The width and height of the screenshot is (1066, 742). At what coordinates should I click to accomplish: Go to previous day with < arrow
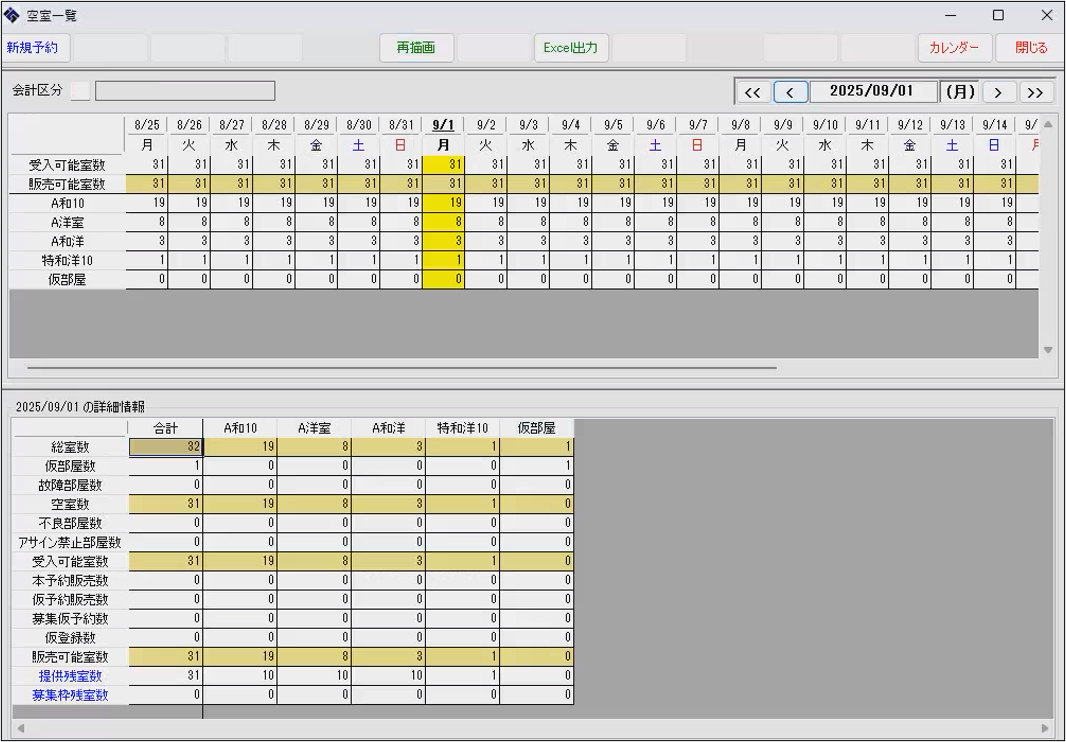790,92
